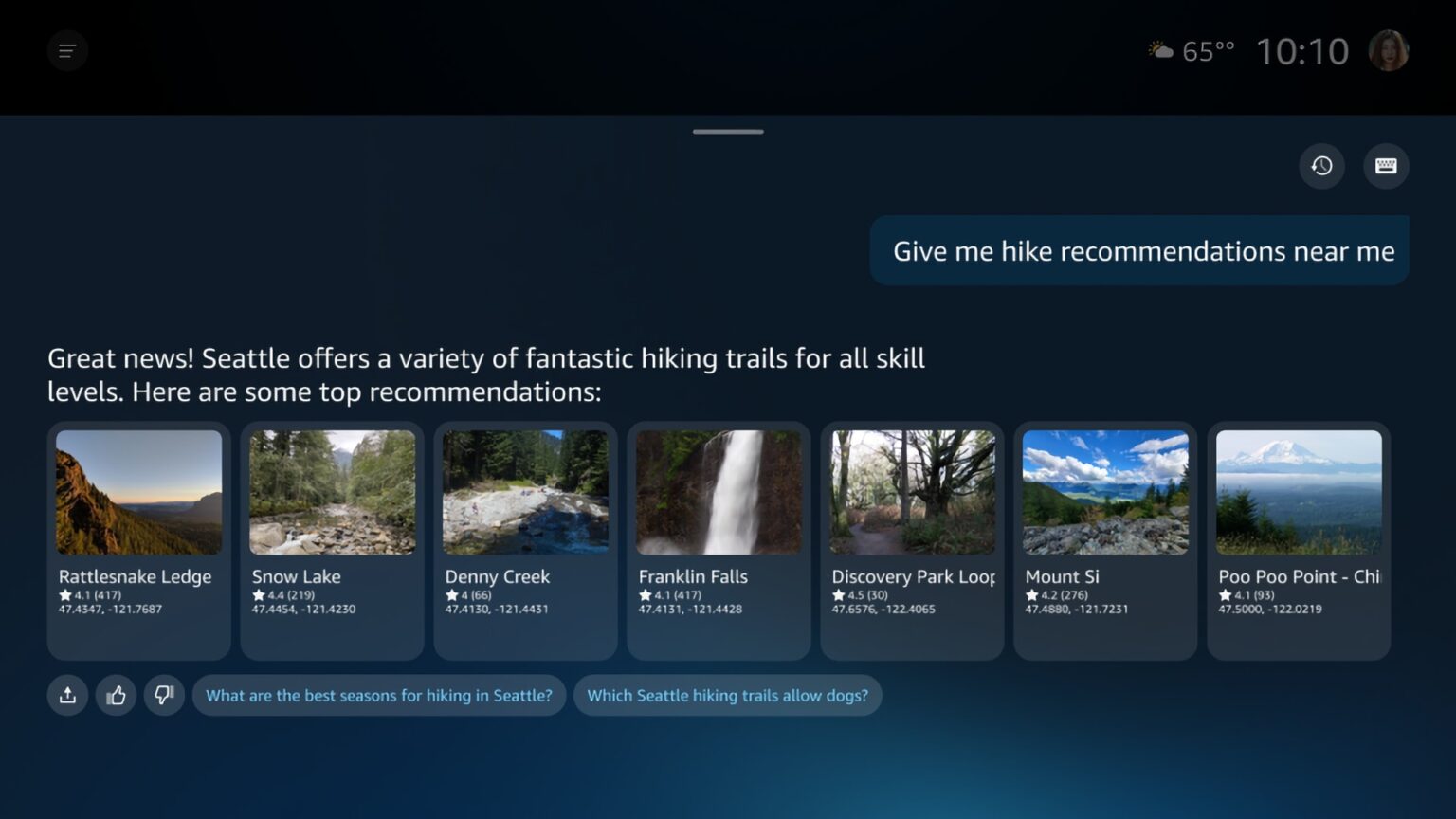The height and width of the screenshot is (819, 1456).
Task: Give a thumbs up to the response
Action: (x=116, y=696)
